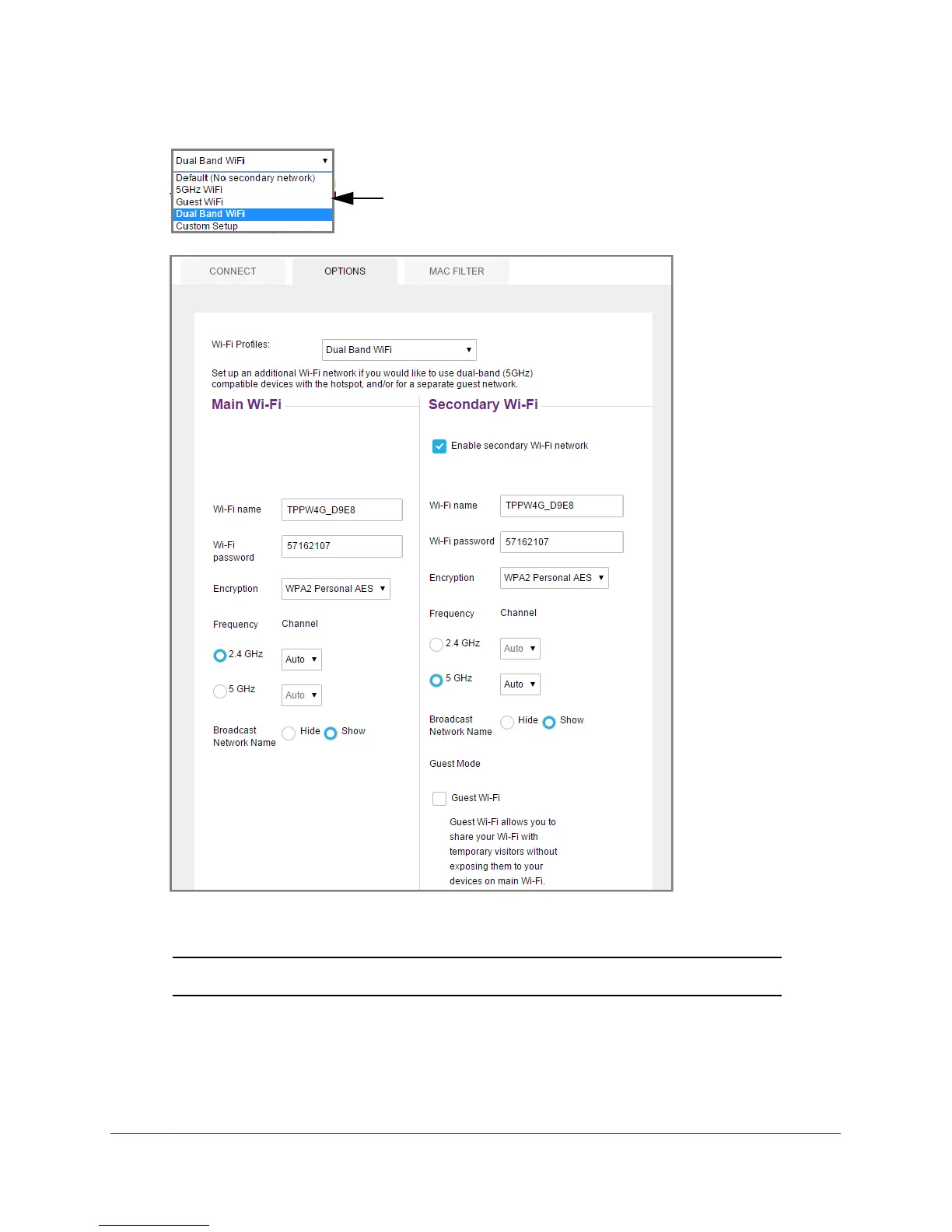Enable the Guest Wi-Fi checkbox

(439, 799)
